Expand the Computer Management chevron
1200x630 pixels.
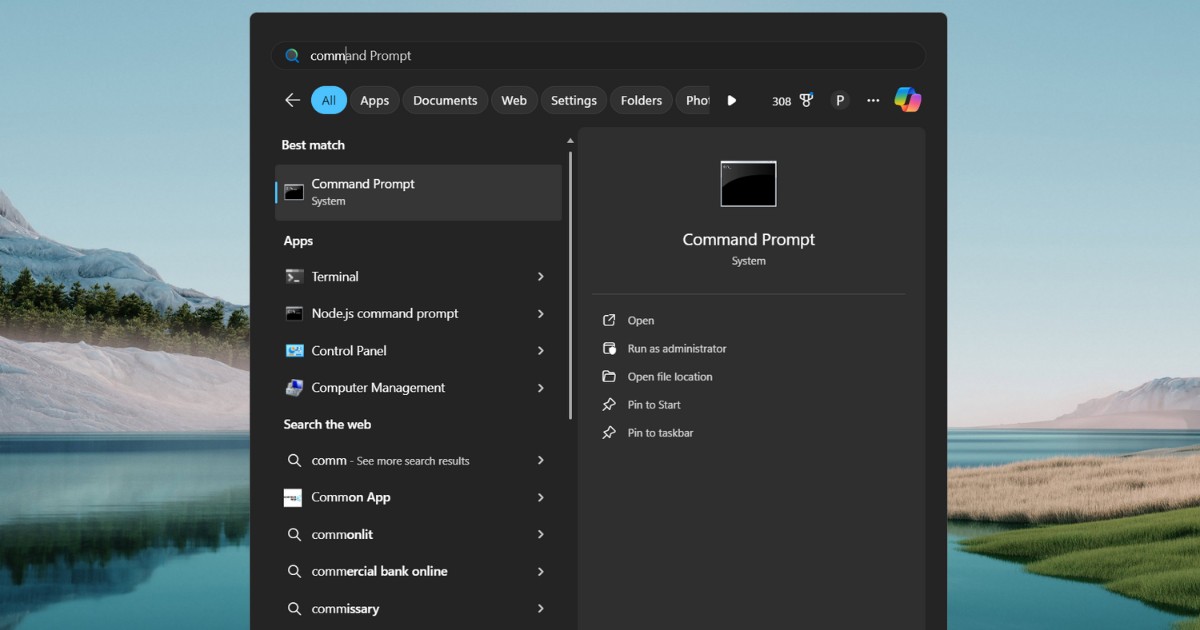540,388
